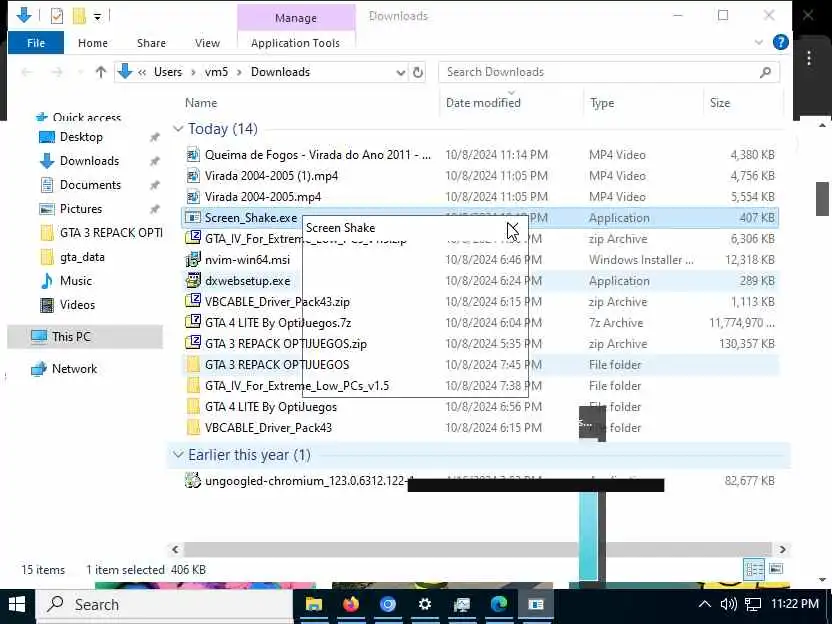Sort by Date modified column header

[483, 103]
